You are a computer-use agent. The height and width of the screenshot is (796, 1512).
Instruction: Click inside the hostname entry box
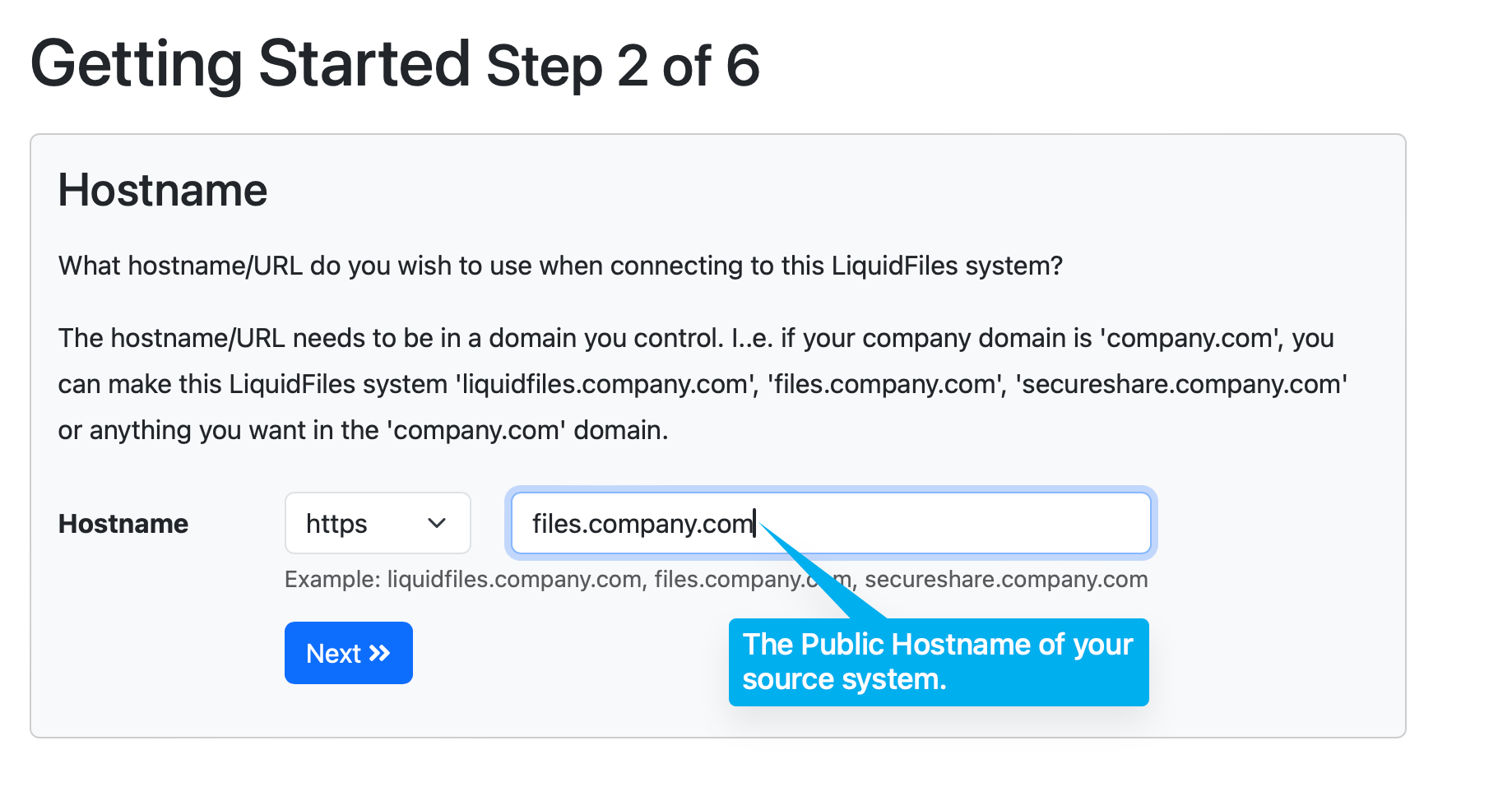coord(831,523)
